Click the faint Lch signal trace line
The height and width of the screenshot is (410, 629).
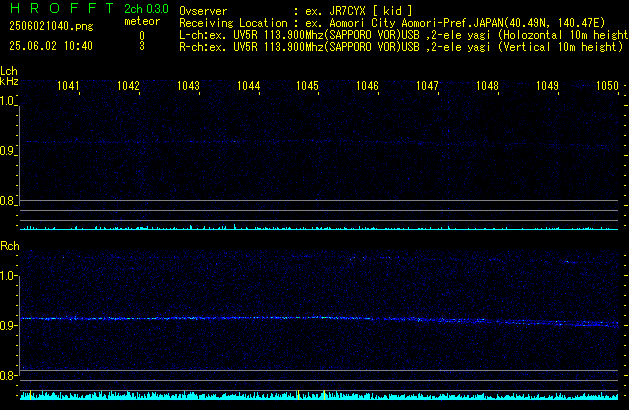click(x=319, y=143)
